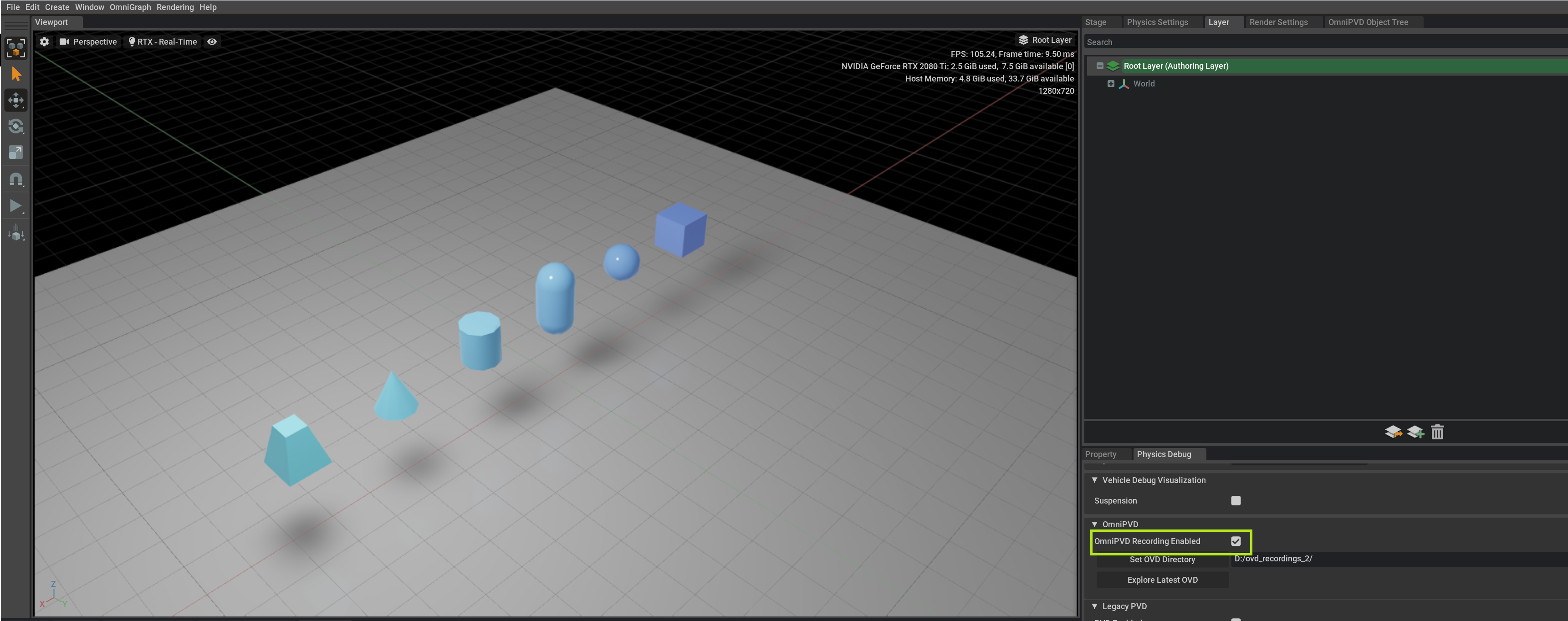
Task: Open the RTX - Real-Time renderer menu
Action: coord(163,41)
